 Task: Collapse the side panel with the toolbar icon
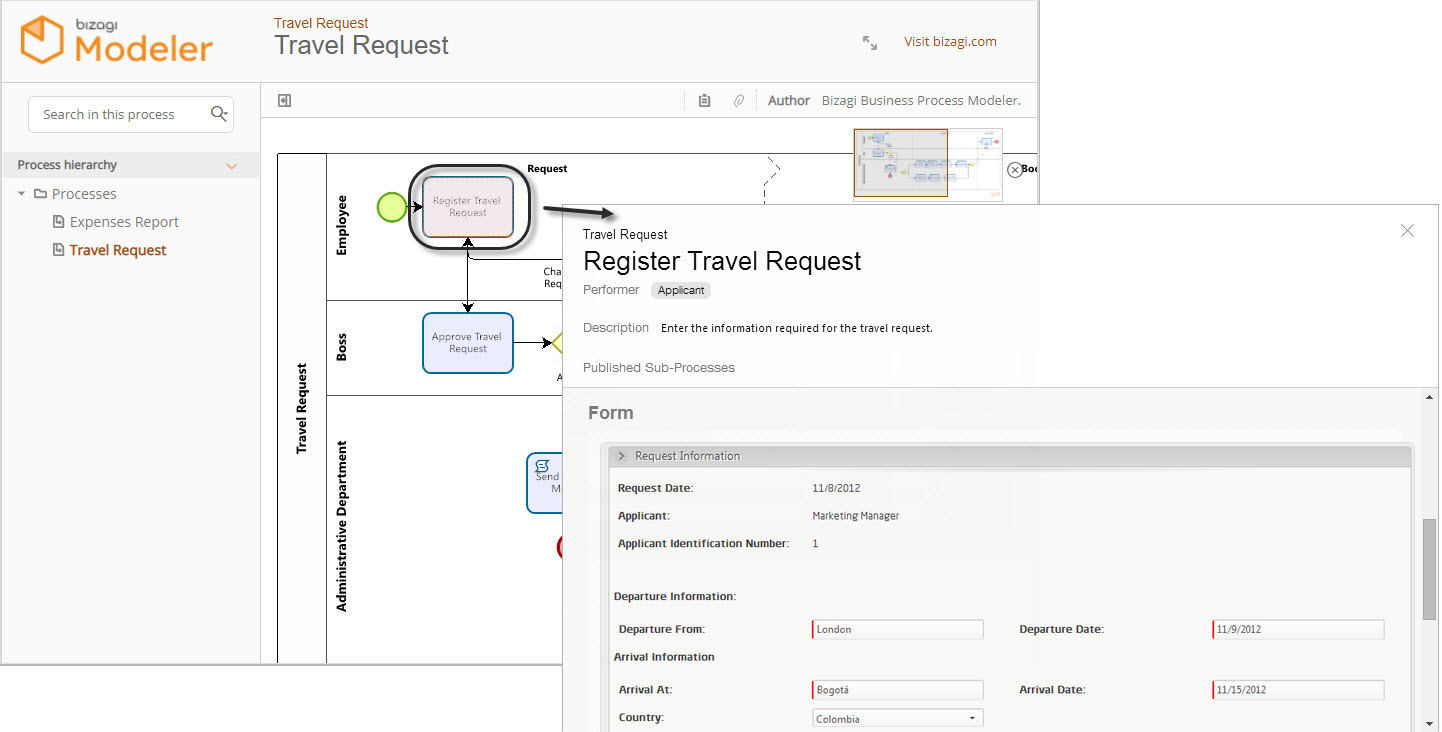(284, 101)
